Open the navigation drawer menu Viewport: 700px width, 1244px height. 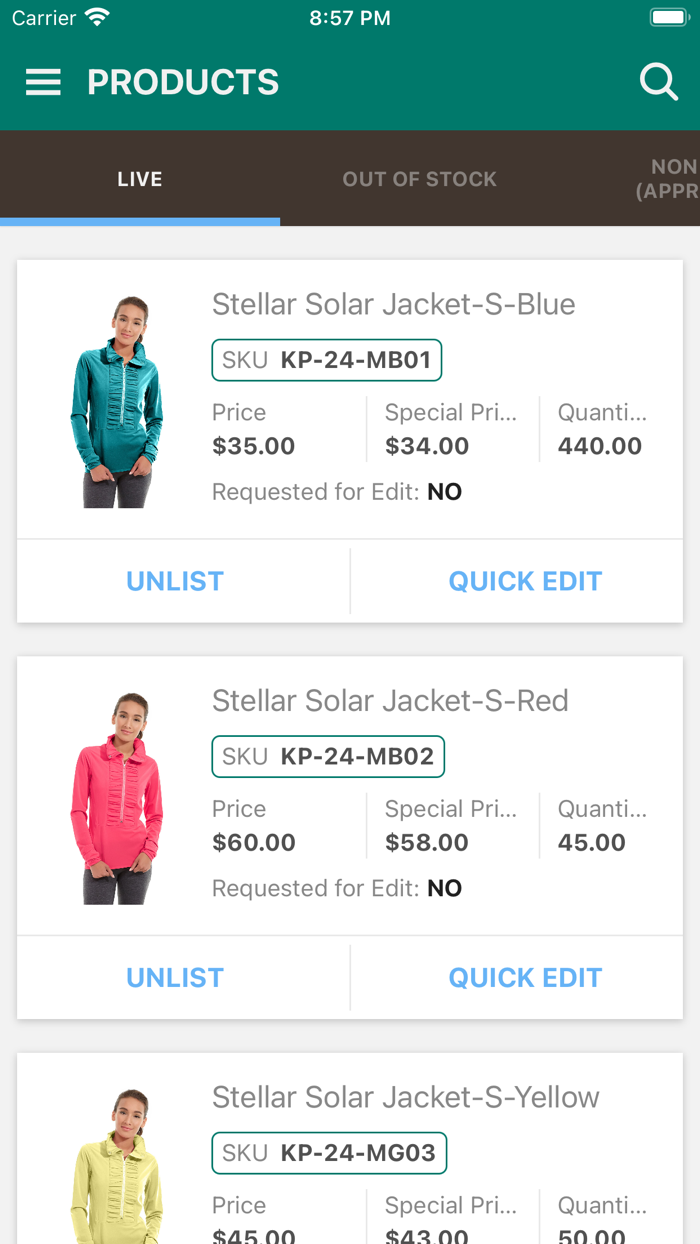(42, 82)
